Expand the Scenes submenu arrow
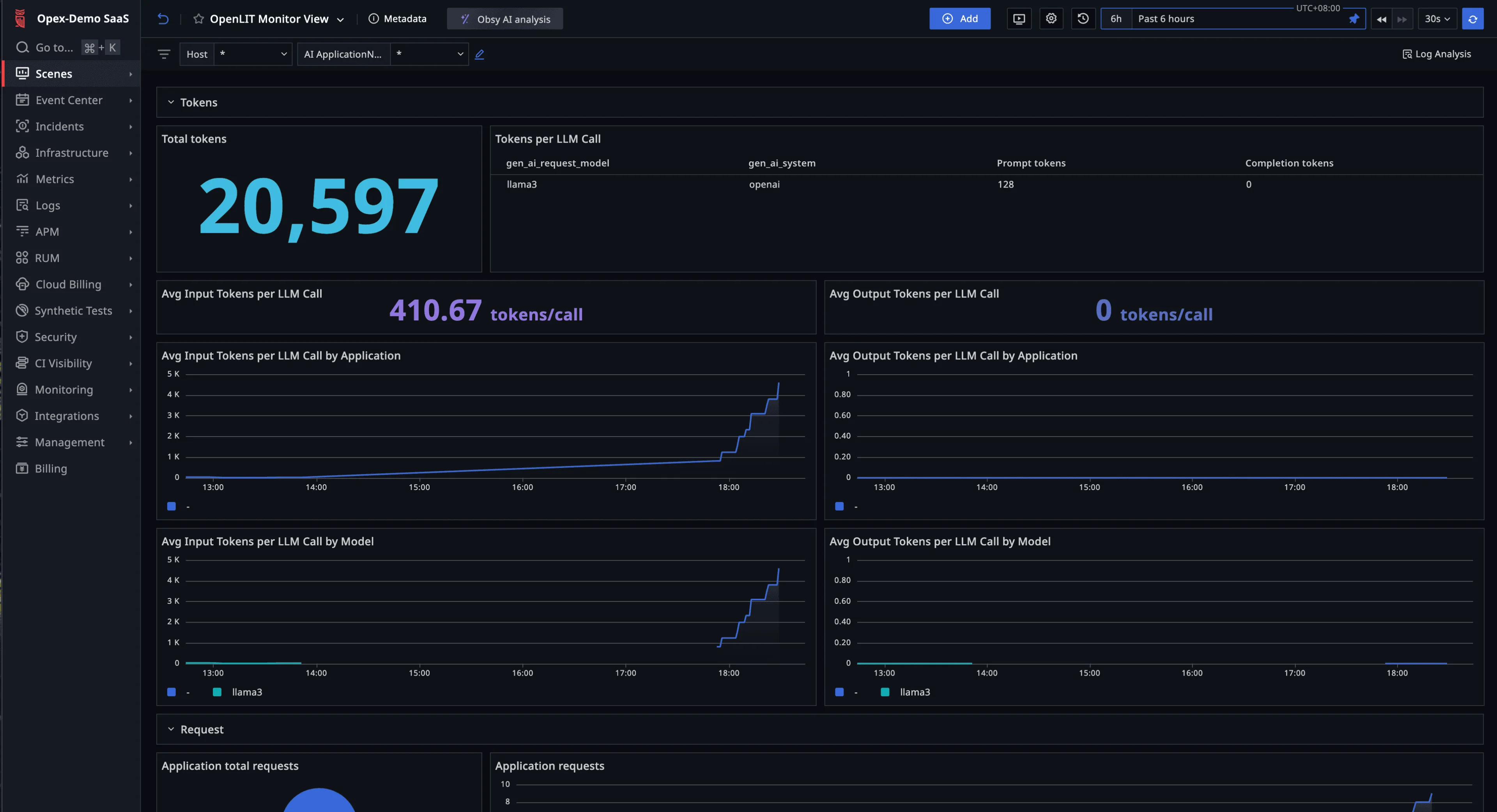The width and height of the screenshot is (1497, 812). pos(131,74)
